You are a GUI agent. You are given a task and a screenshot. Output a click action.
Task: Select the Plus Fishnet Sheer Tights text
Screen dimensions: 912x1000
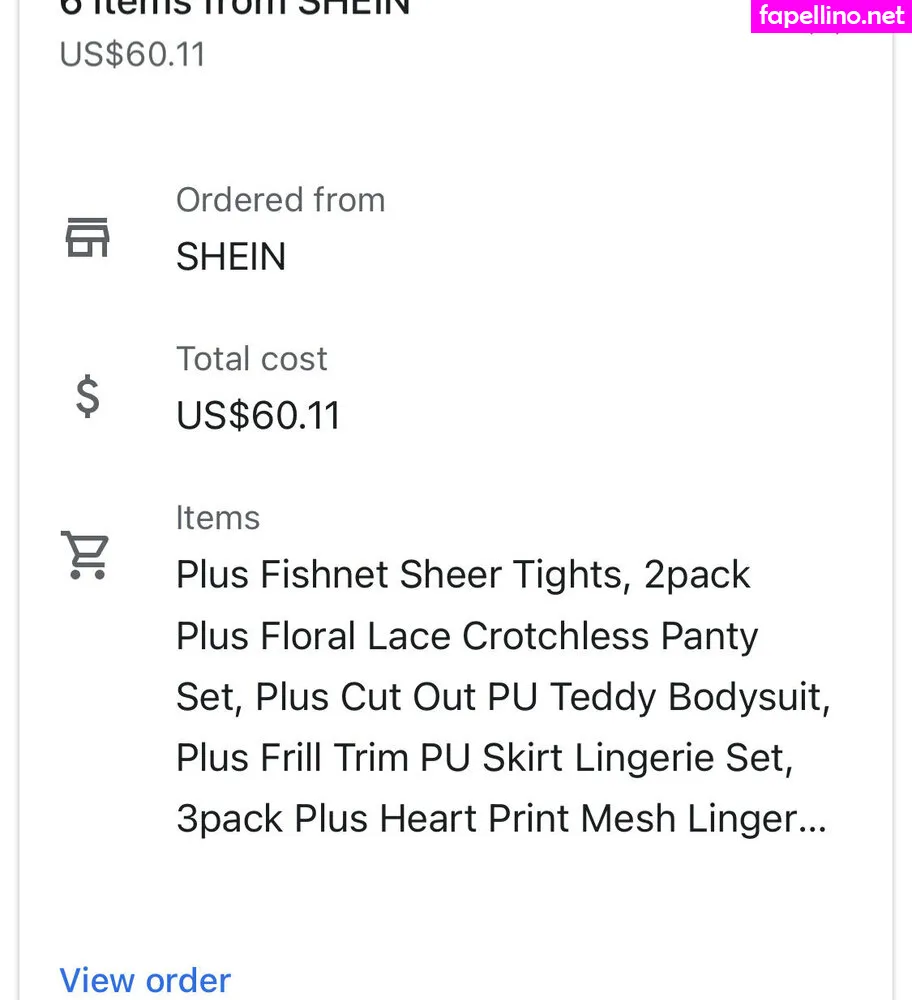[399, 575]
